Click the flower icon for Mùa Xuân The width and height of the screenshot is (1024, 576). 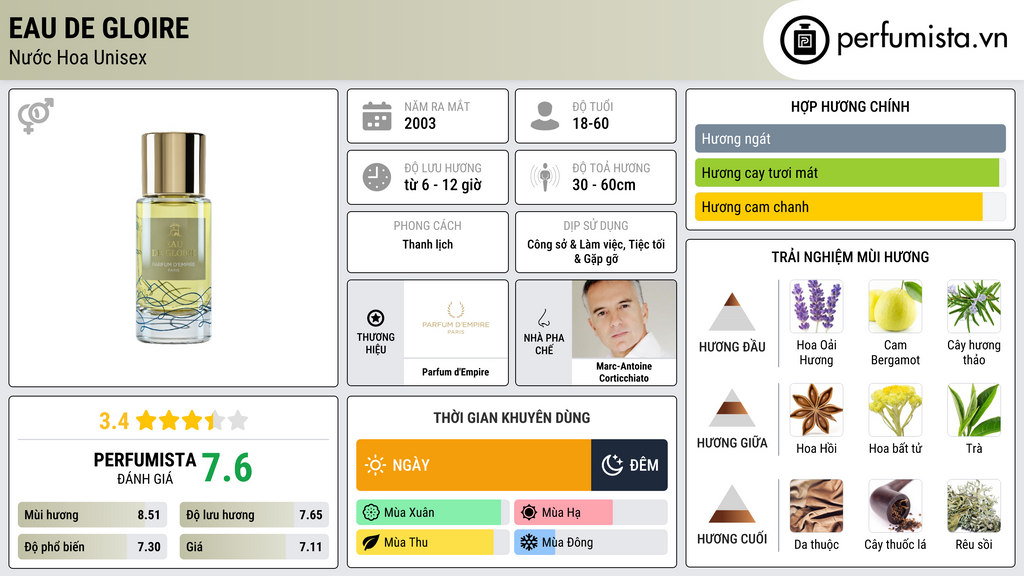point(371,513)
